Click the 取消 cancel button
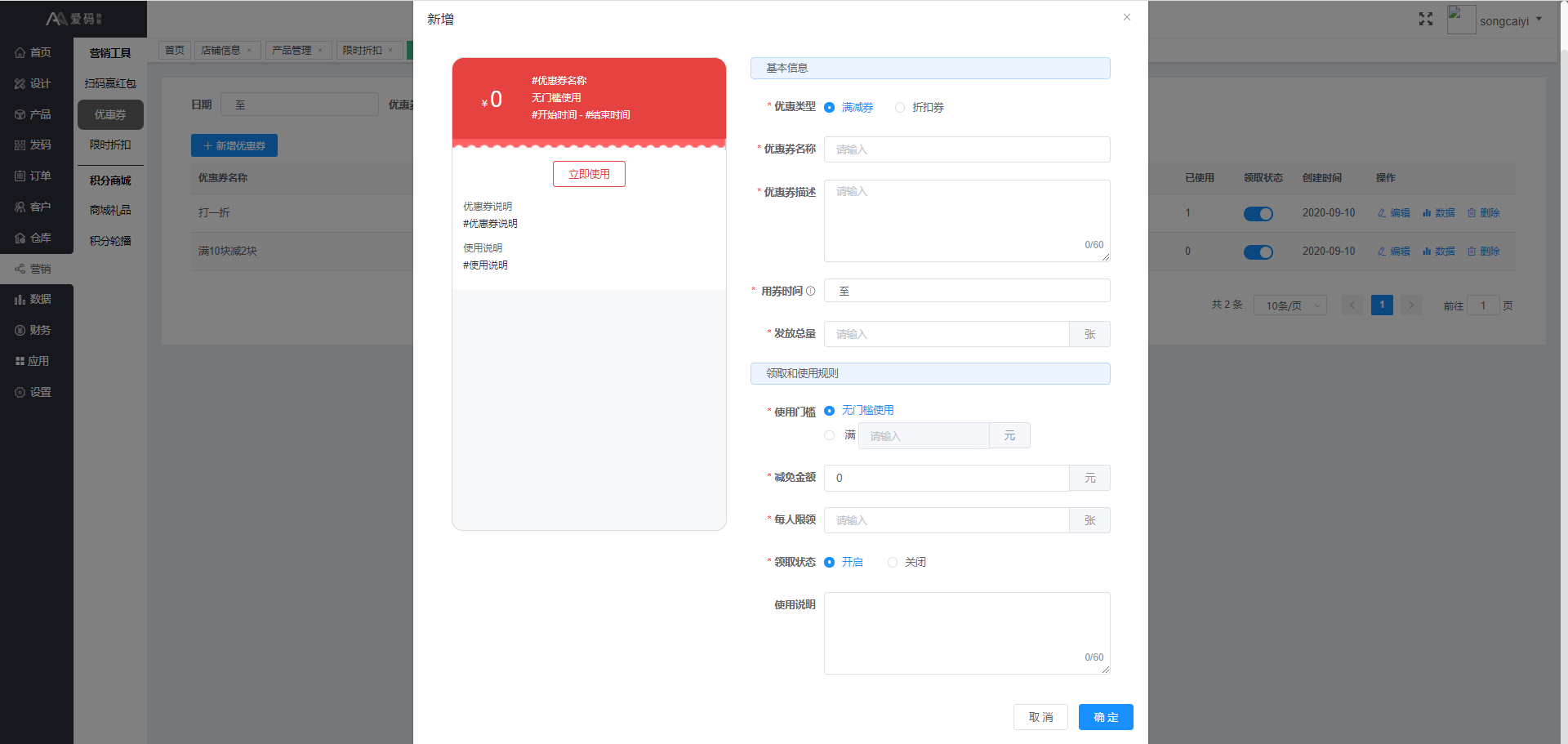The height and width of the screenshot is (744, 1568). [x=1040, y=717]
